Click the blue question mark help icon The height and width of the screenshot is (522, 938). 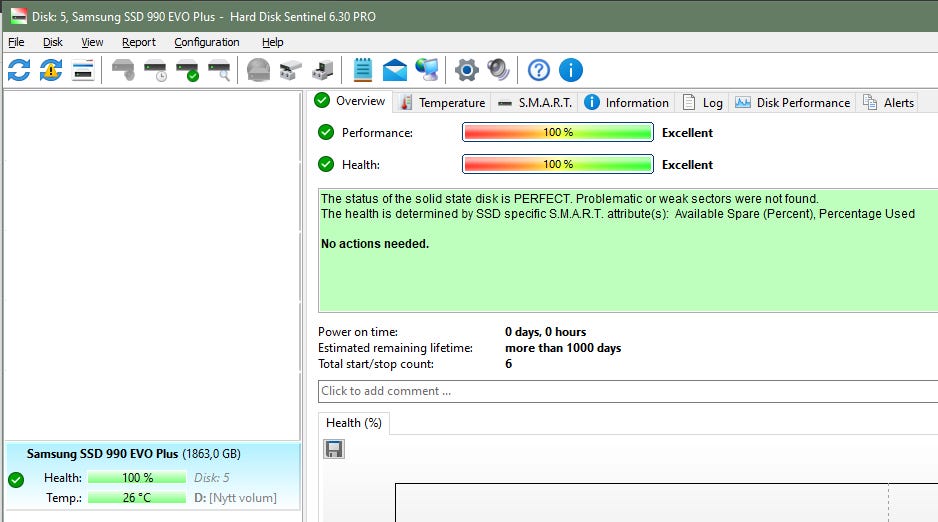(x=538, y=70)
